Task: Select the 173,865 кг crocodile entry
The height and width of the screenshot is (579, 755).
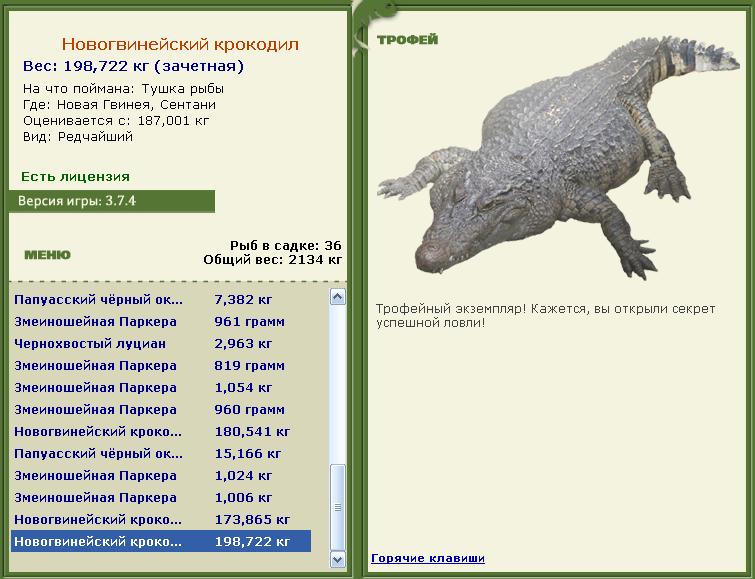Action: pos(161,519)
